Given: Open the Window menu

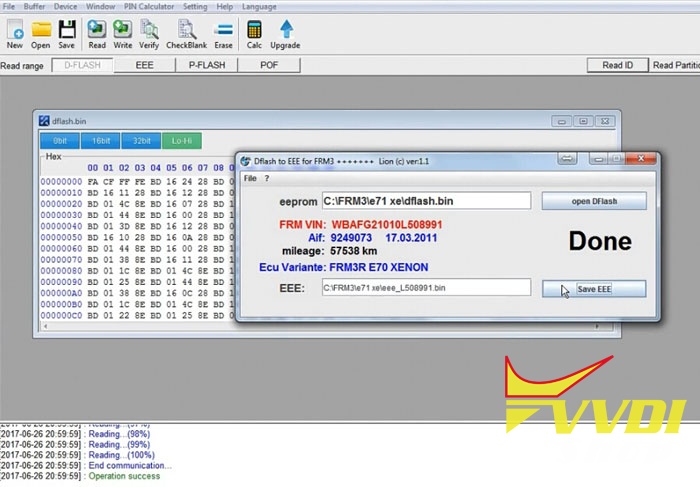Looking at the screenshot, I should (x=100, y=7).
